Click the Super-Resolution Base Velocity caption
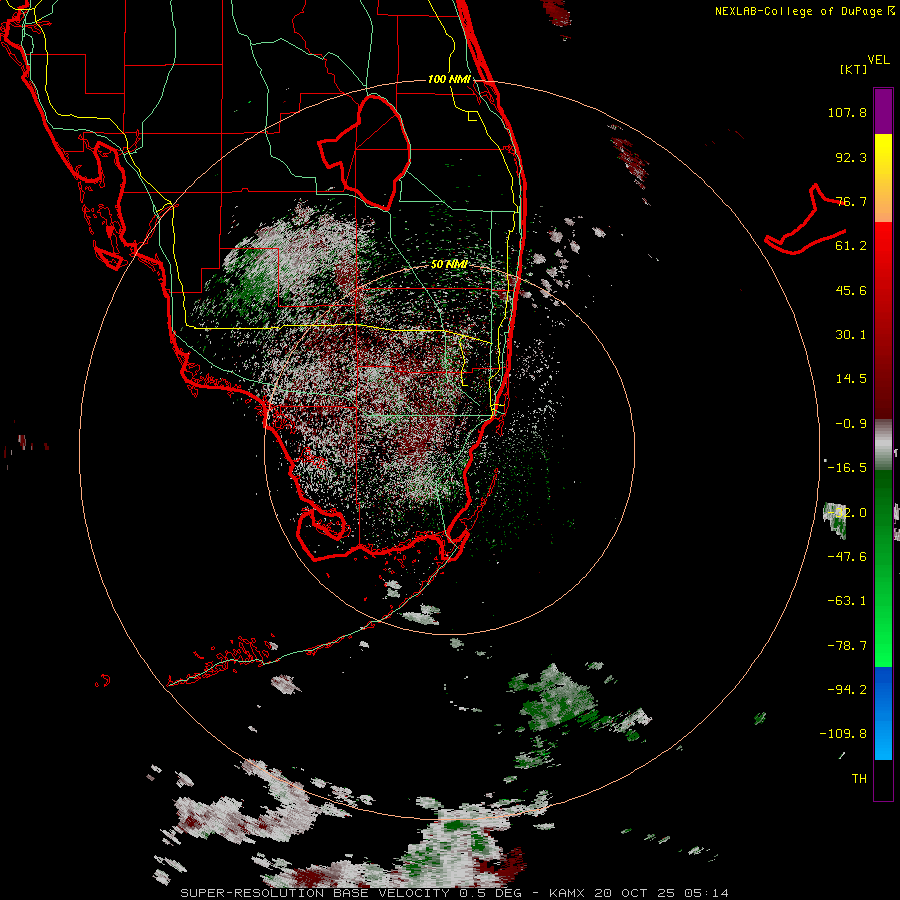 [x=454, y=893]
